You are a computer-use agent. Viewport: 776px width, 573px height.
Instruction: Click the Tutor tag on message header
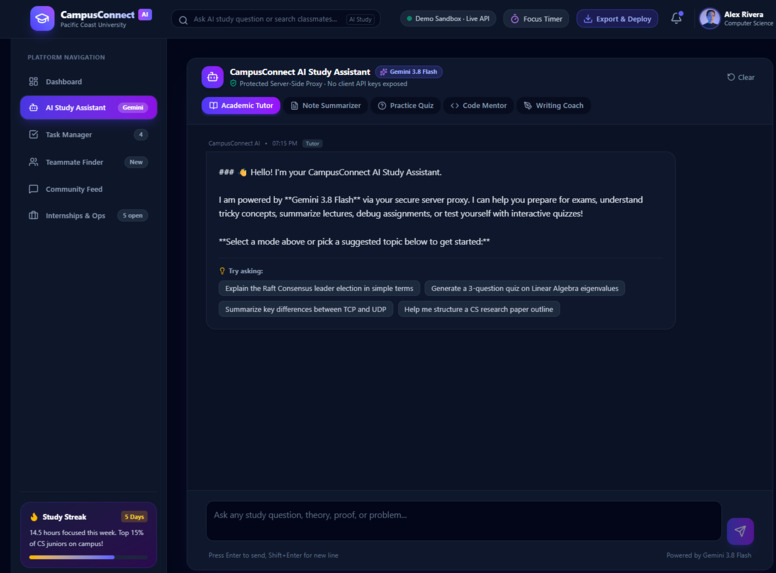pyautogui.click(x=312, y=143)
